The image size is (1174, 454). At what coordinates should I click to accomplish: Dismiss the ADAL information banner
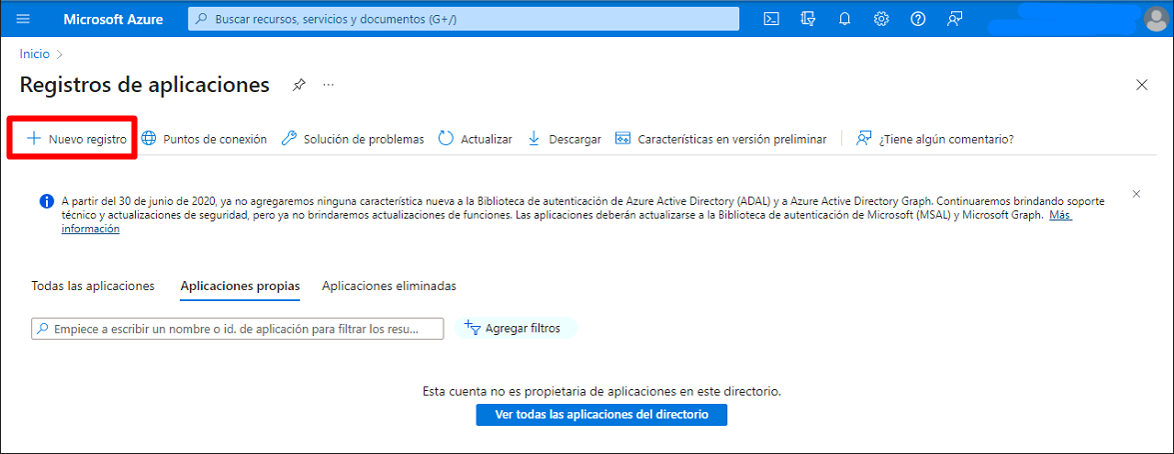coord(1137,194)
